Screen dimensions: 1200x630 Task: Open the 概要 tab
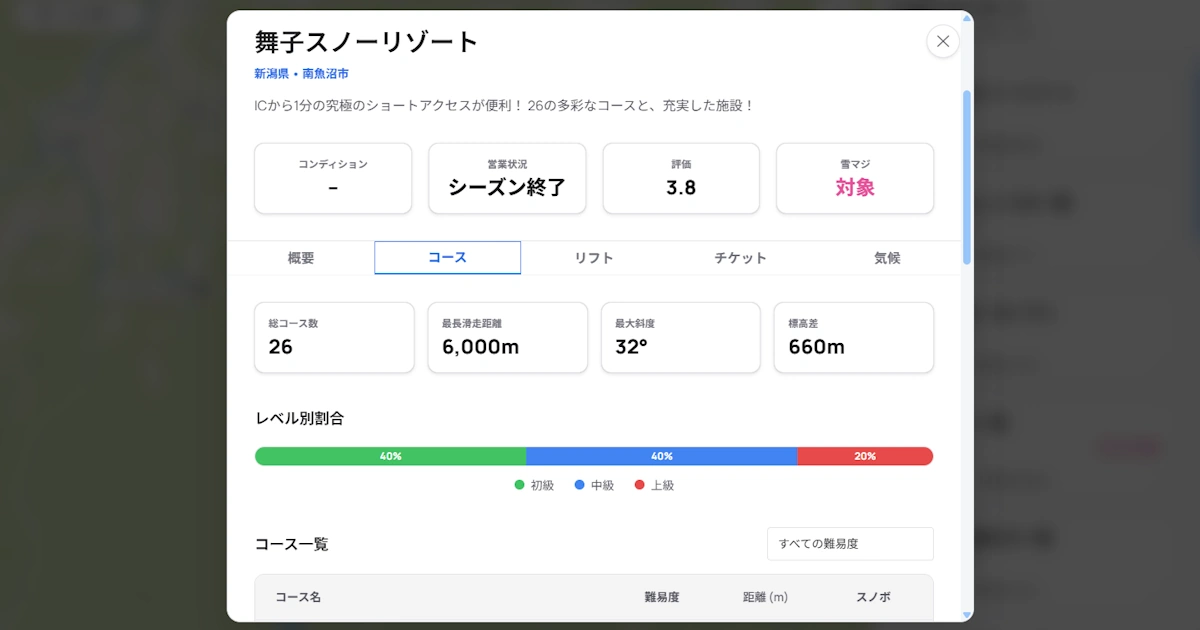301,258
